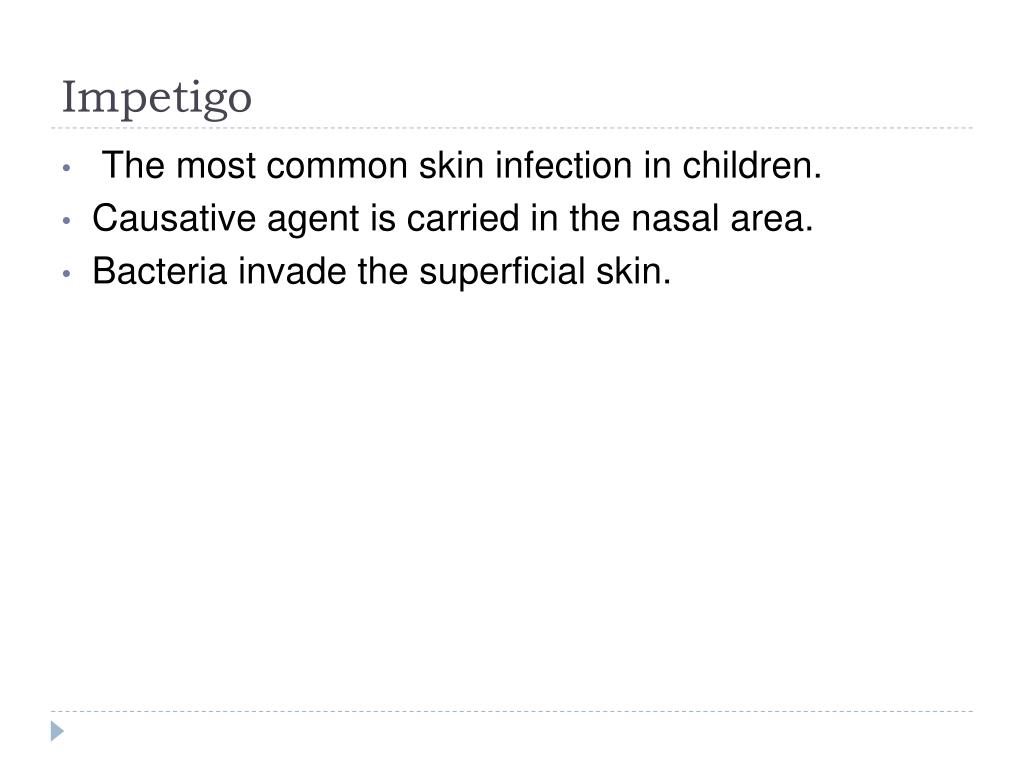Click the dotted divider line under the title
The width and height of the screenshot is (1024, 768).
(x=512, y=128)
